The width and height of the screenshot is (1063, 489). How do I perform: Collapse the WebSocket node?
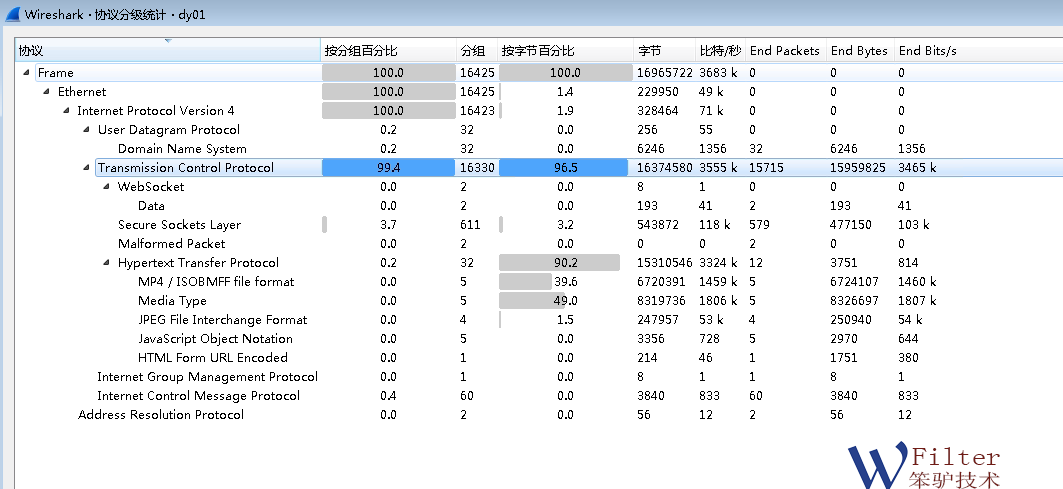[x=107, y=187]
